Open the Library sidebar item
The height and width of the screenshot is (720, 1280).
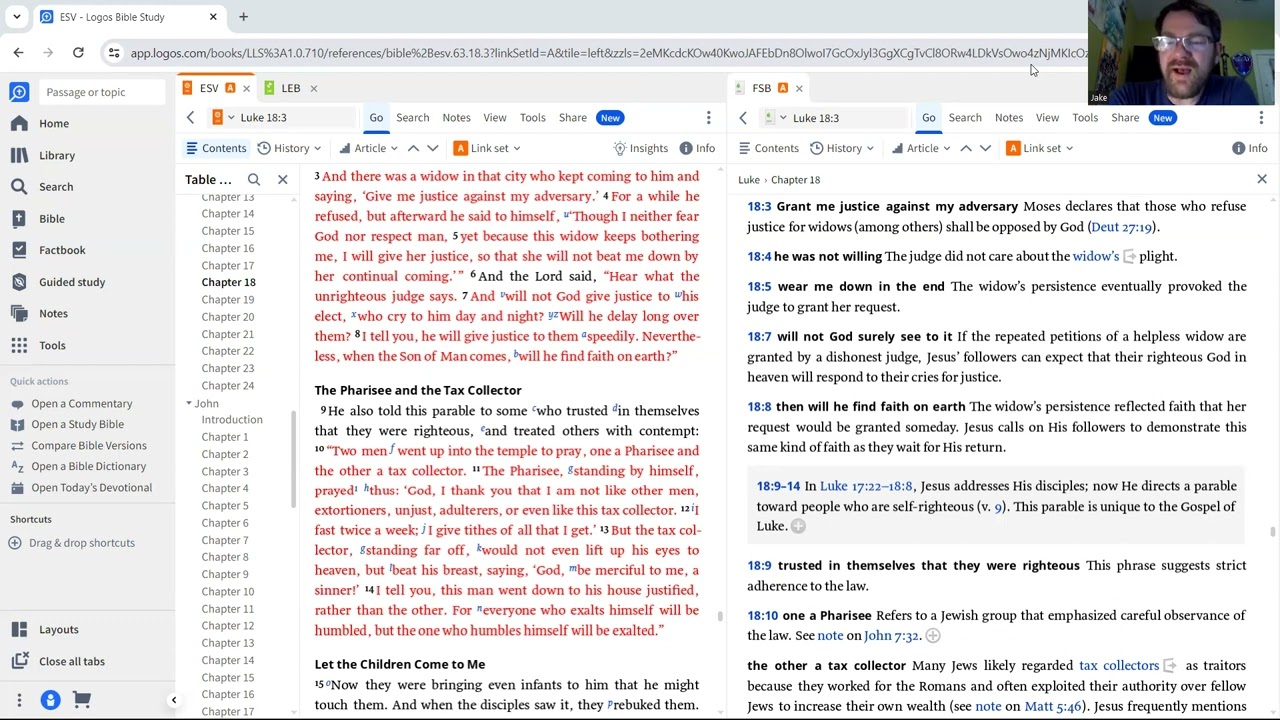click(x=56, y=155)
